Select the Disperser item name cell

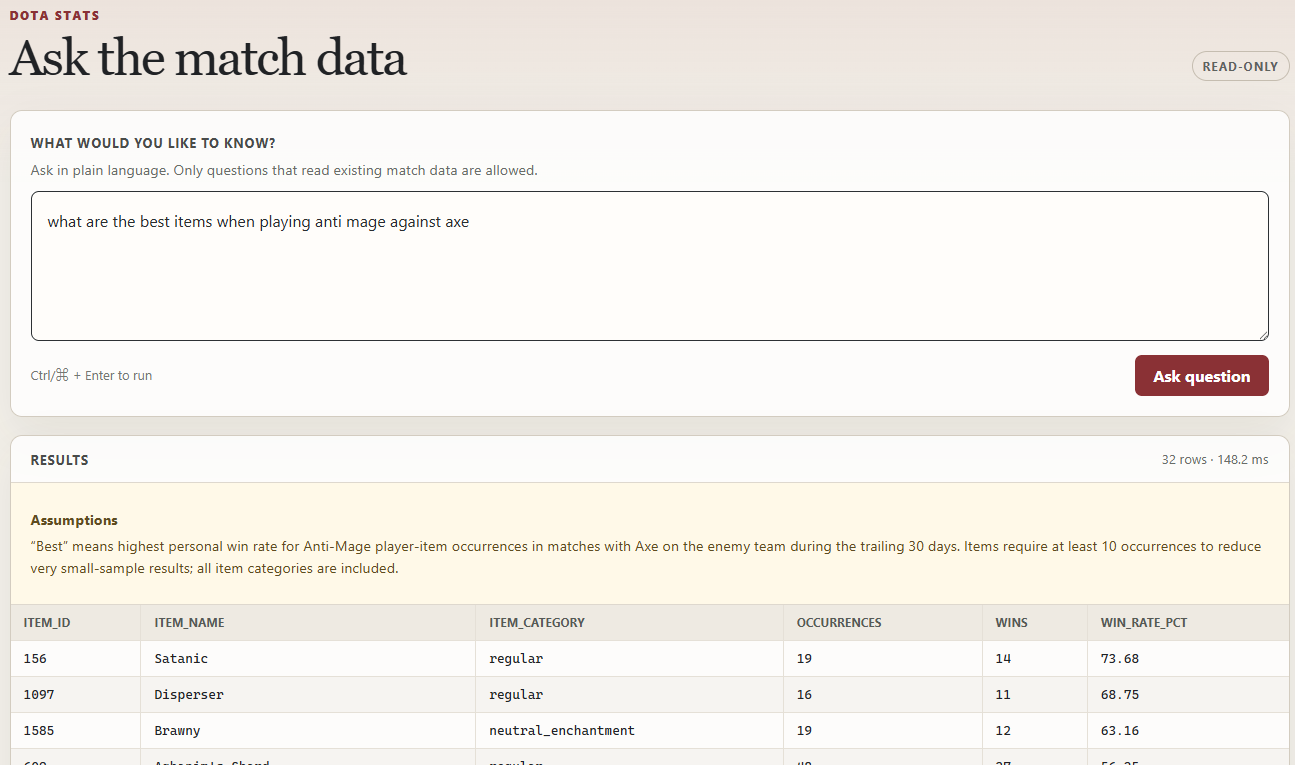click(x=308, y=695)
